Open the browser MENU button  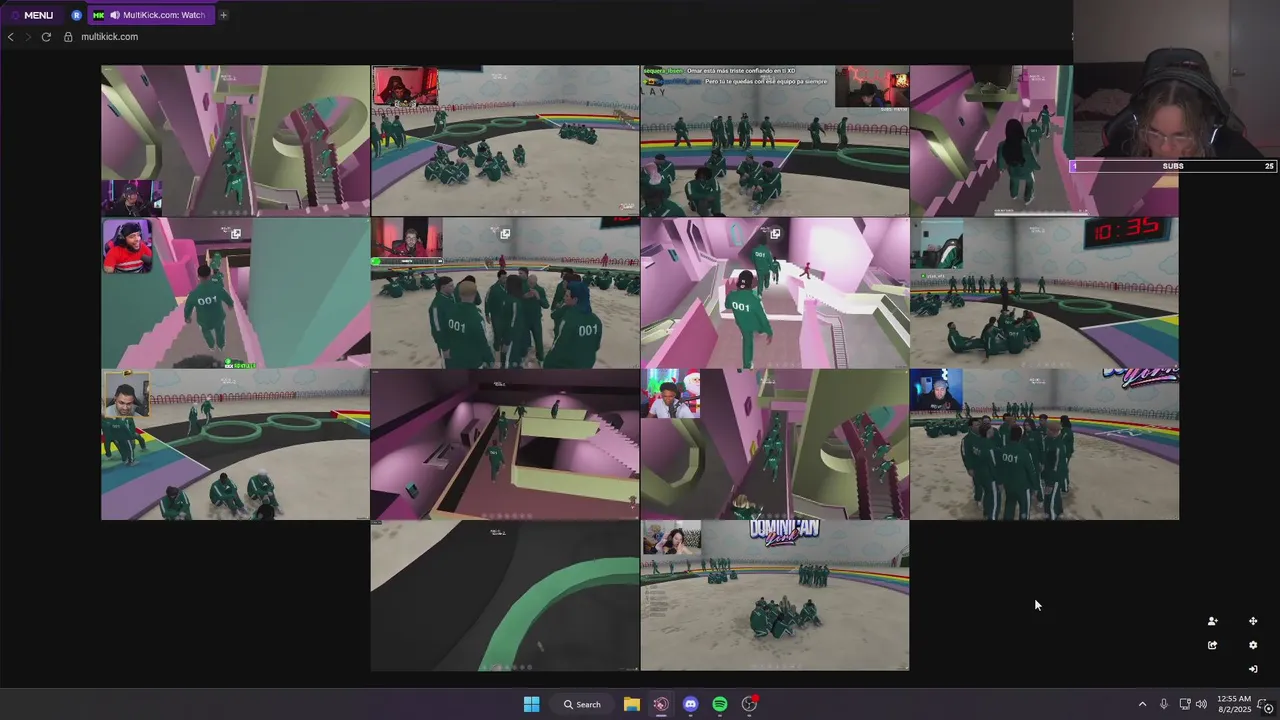click(x=31, y=15)
